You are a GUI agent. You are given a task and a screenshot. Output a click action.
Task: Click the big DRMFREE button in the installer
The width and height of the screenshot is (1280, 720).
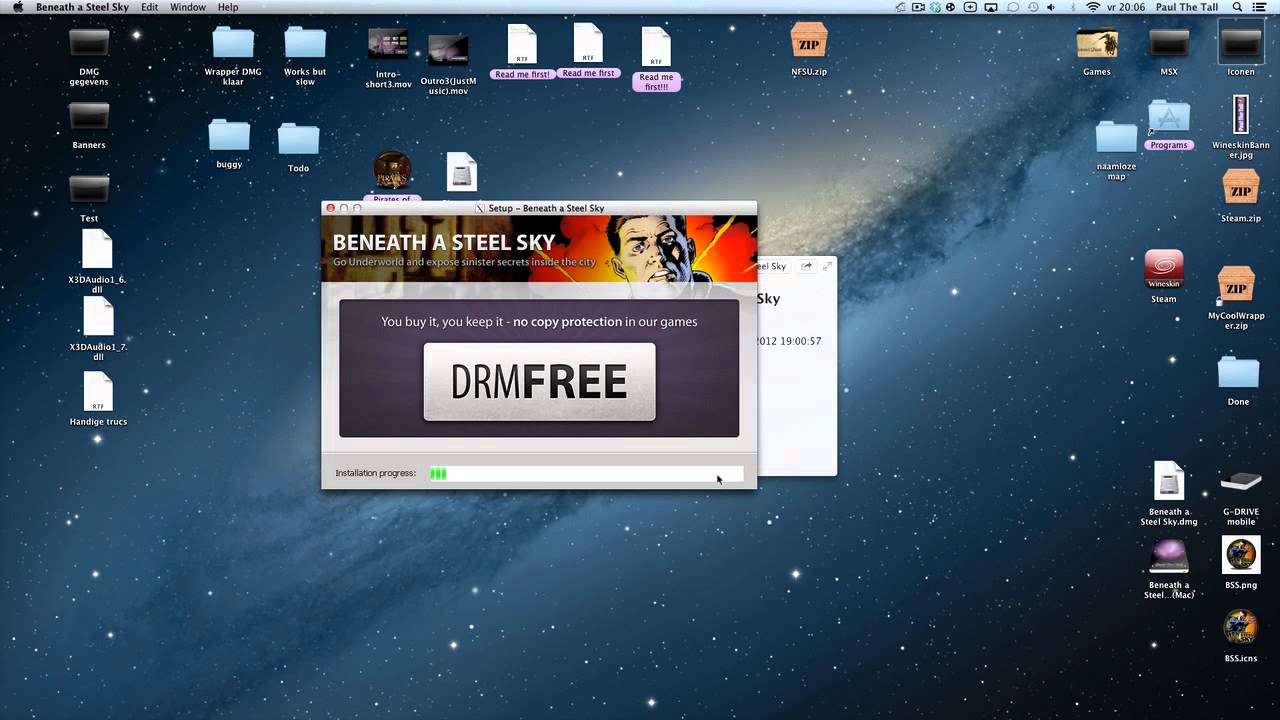[x=539, y=382]
